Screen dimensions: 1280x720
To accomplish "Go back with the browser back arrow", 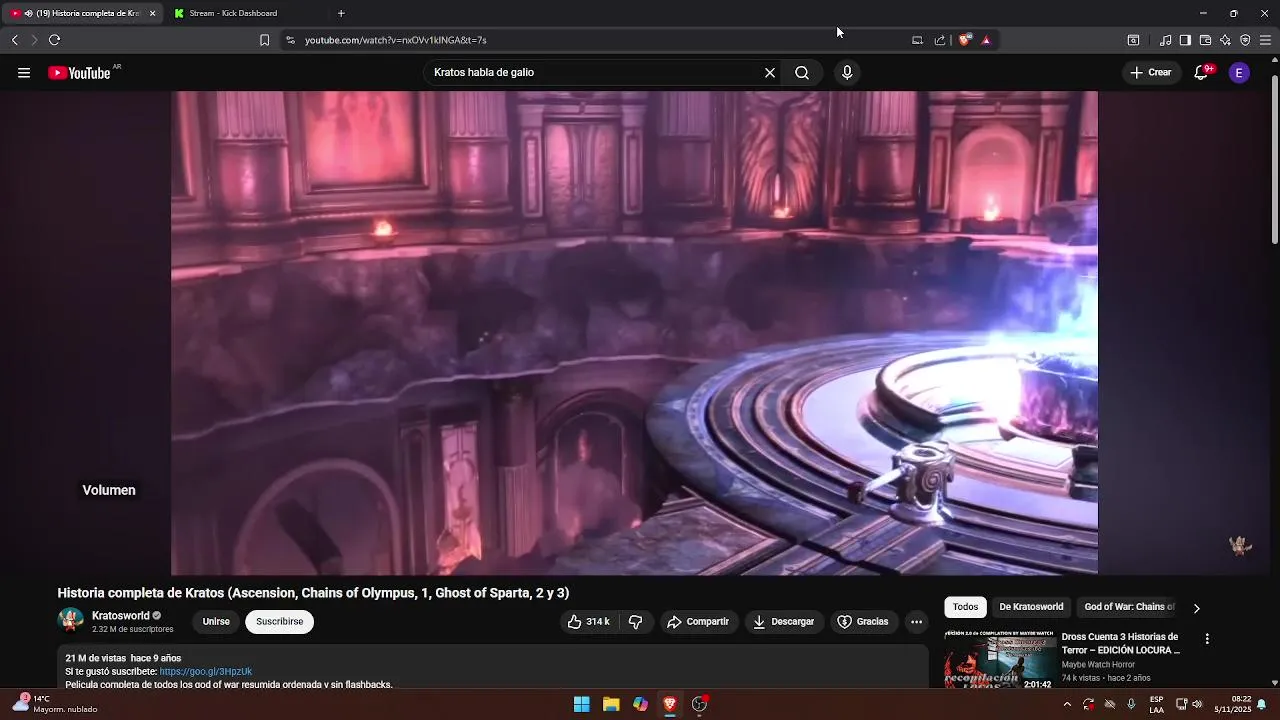I will pos(14,40).
